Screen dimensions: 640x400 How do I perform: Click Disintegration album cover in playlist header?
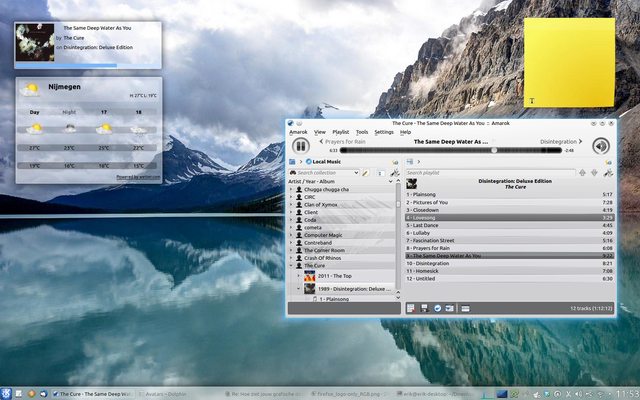tap(411, 184)
